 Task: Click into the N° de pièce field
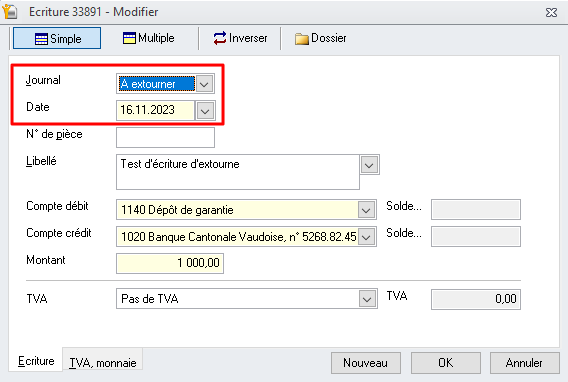click(x=165, y=137)
